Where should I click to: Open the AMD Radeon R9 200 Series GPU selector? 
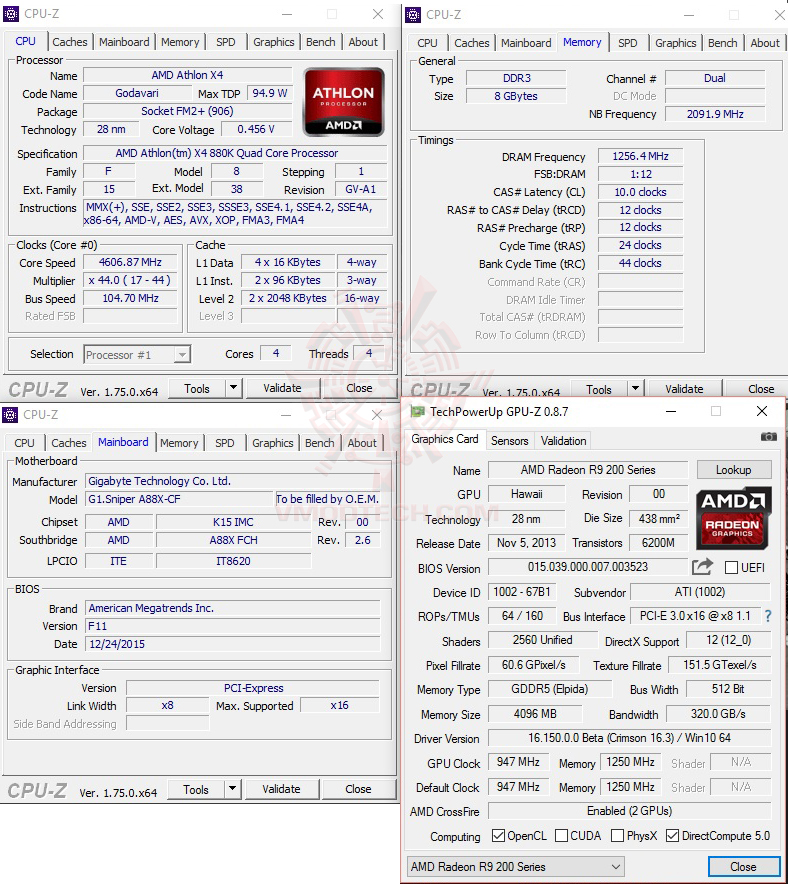(x=515, y=867)
